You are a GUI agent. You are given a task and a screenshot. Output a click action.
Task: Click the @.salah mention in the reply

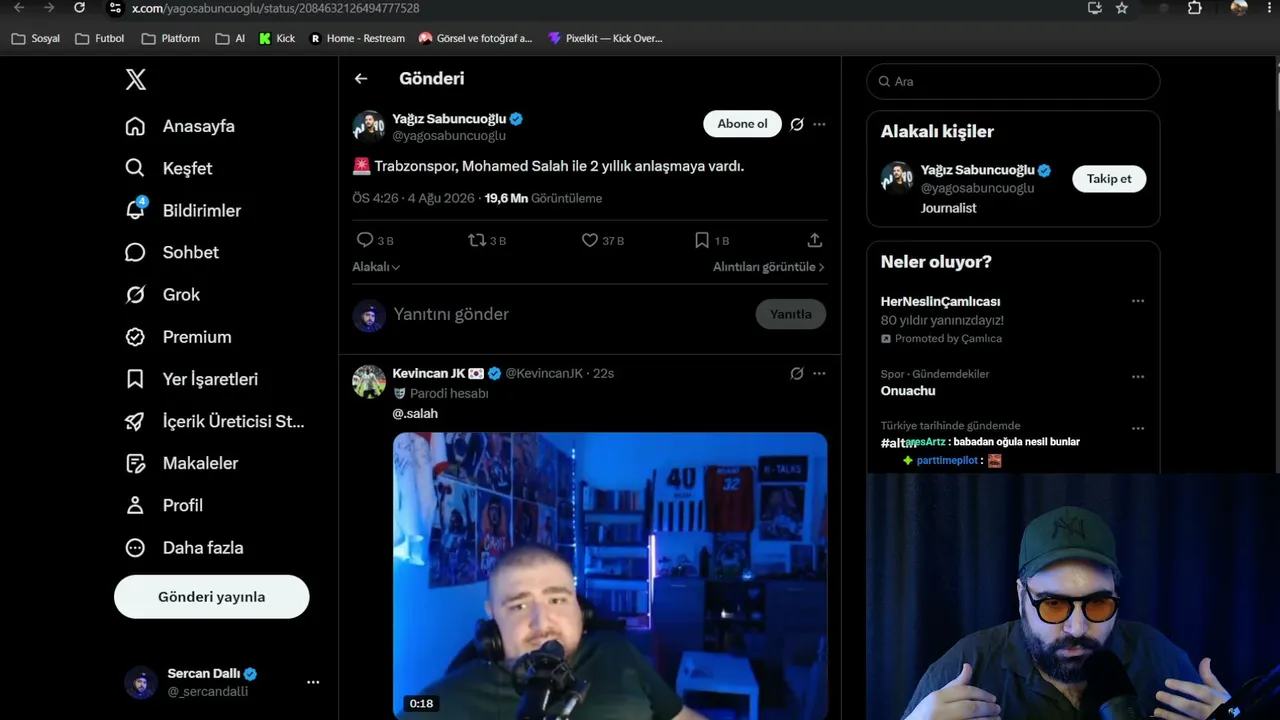point(415,413)
